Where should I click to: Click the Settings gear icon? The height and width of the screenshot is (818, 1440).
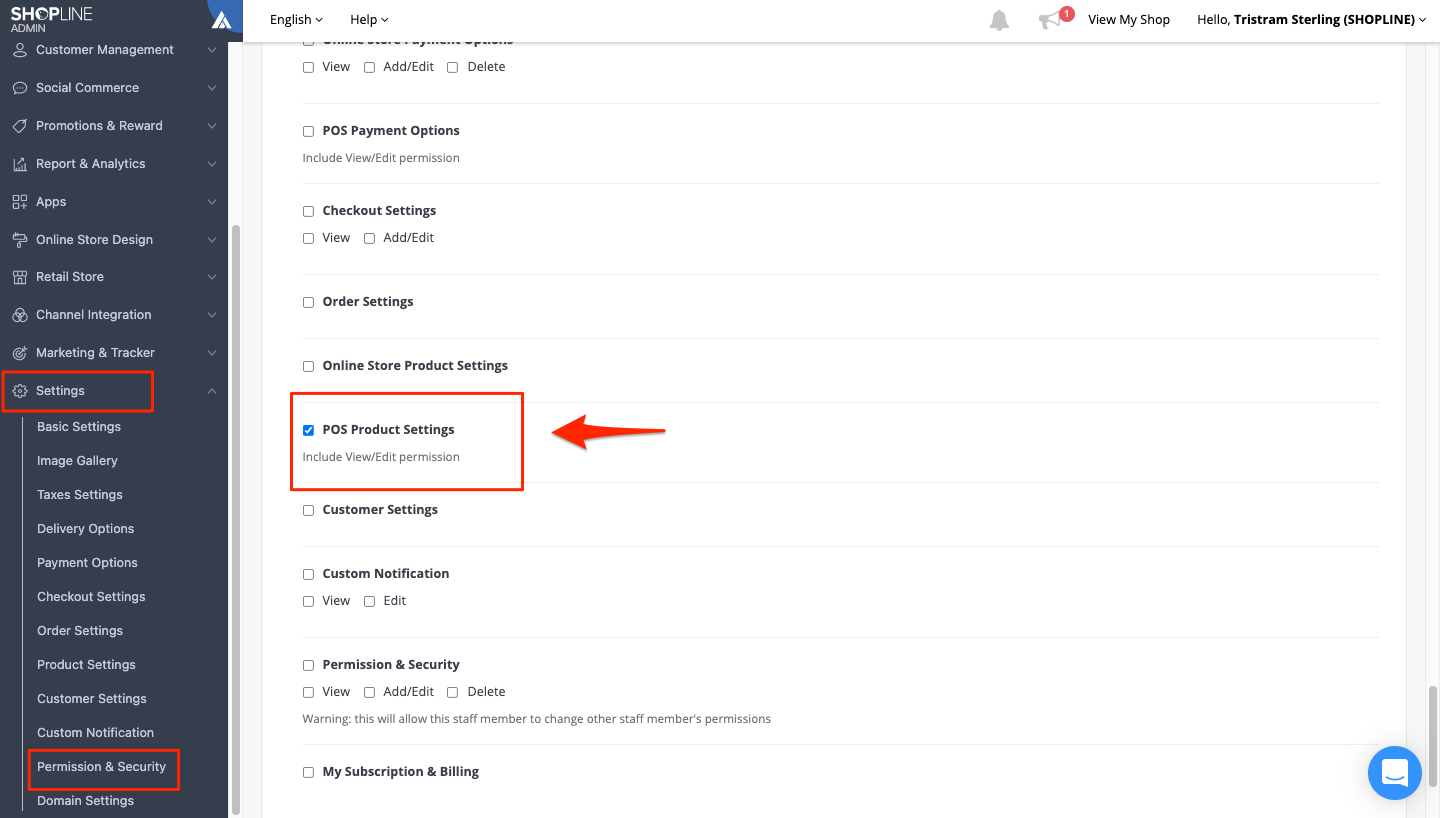click(20, 391)
